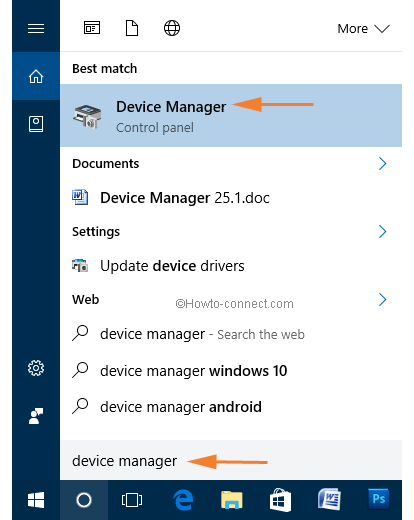Click magnifier icon beside windows 10 suggestion
This screenshot has height=520, width=414.
[80, 370]
